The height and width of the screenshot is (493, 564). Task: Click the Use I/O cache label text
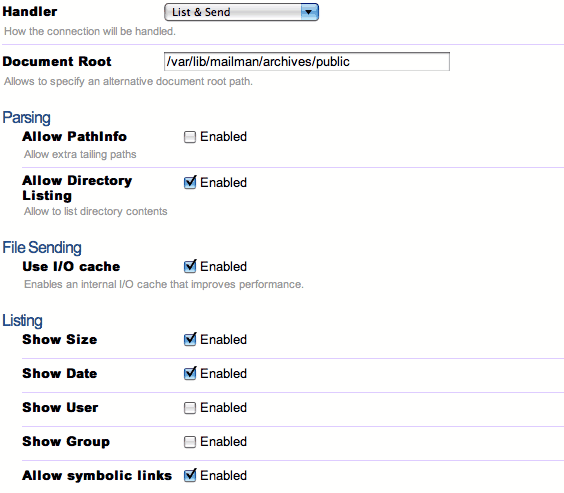point(71,266)
